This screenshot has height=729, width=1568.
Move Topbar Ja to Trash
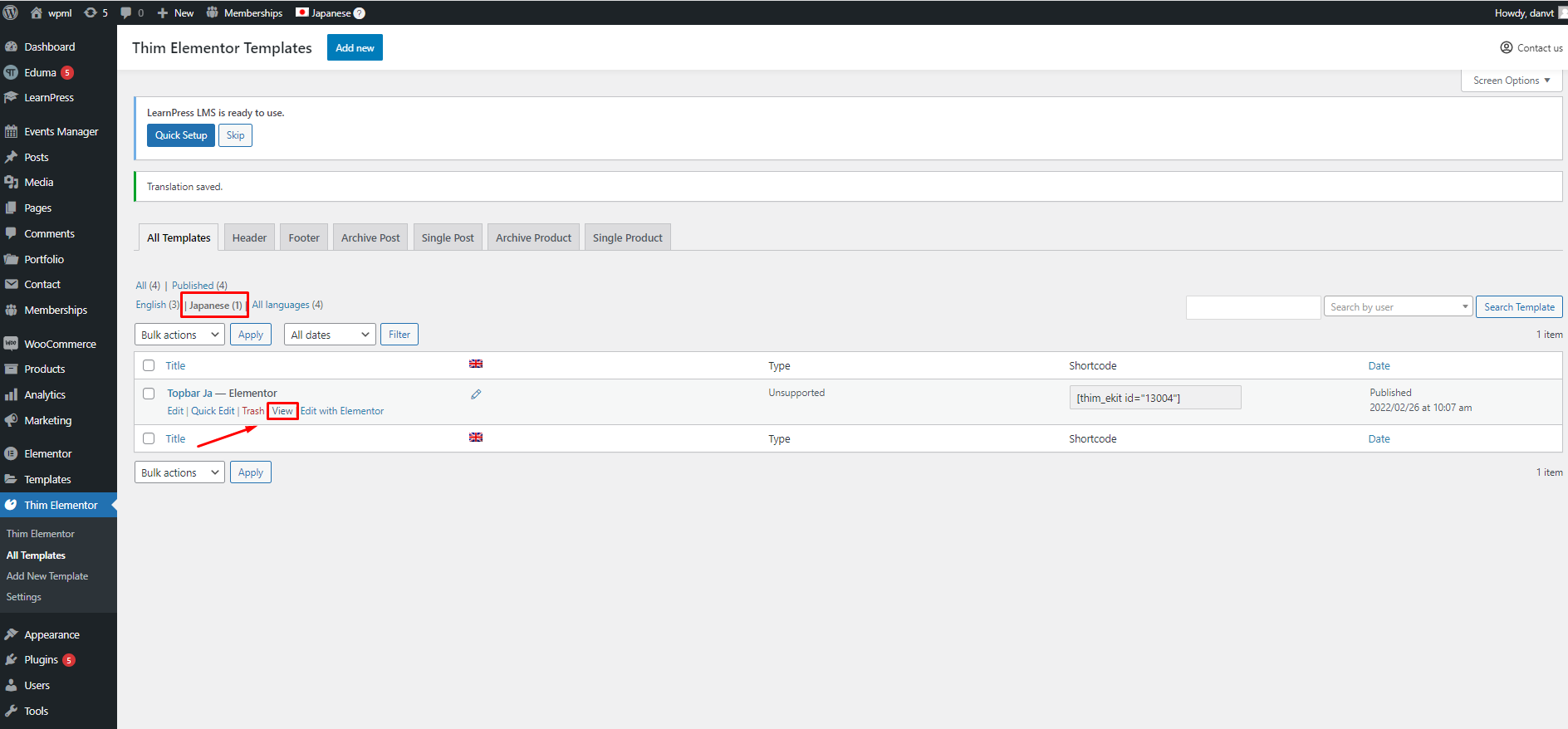point(253,411)
